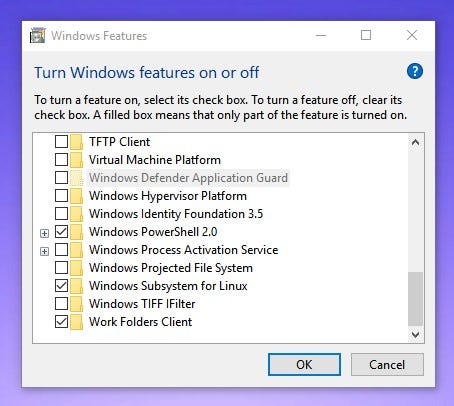Image resolution: width=454 pixels, height=406 pixels.
Task: Click the Windows Subsystem for Linux folder icon
Action: tap(77, 286)
